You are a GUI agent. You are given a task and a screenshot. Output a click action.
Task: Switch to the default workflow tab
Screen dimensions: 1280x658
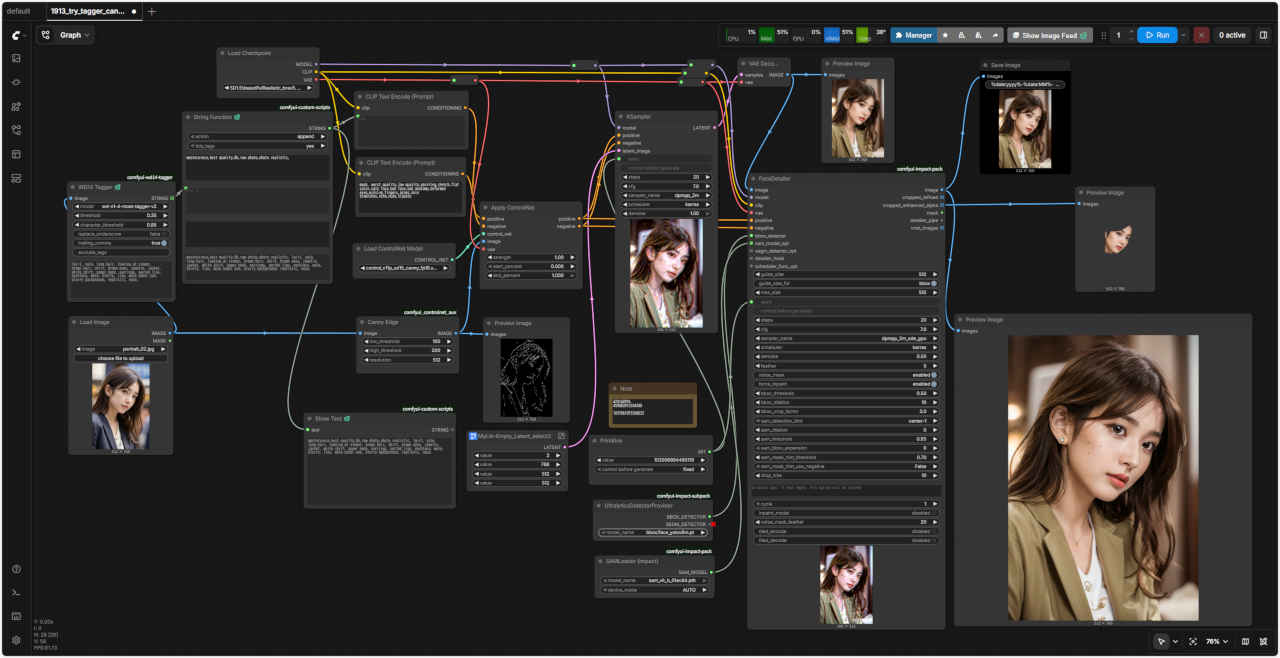tap(19, 11)
